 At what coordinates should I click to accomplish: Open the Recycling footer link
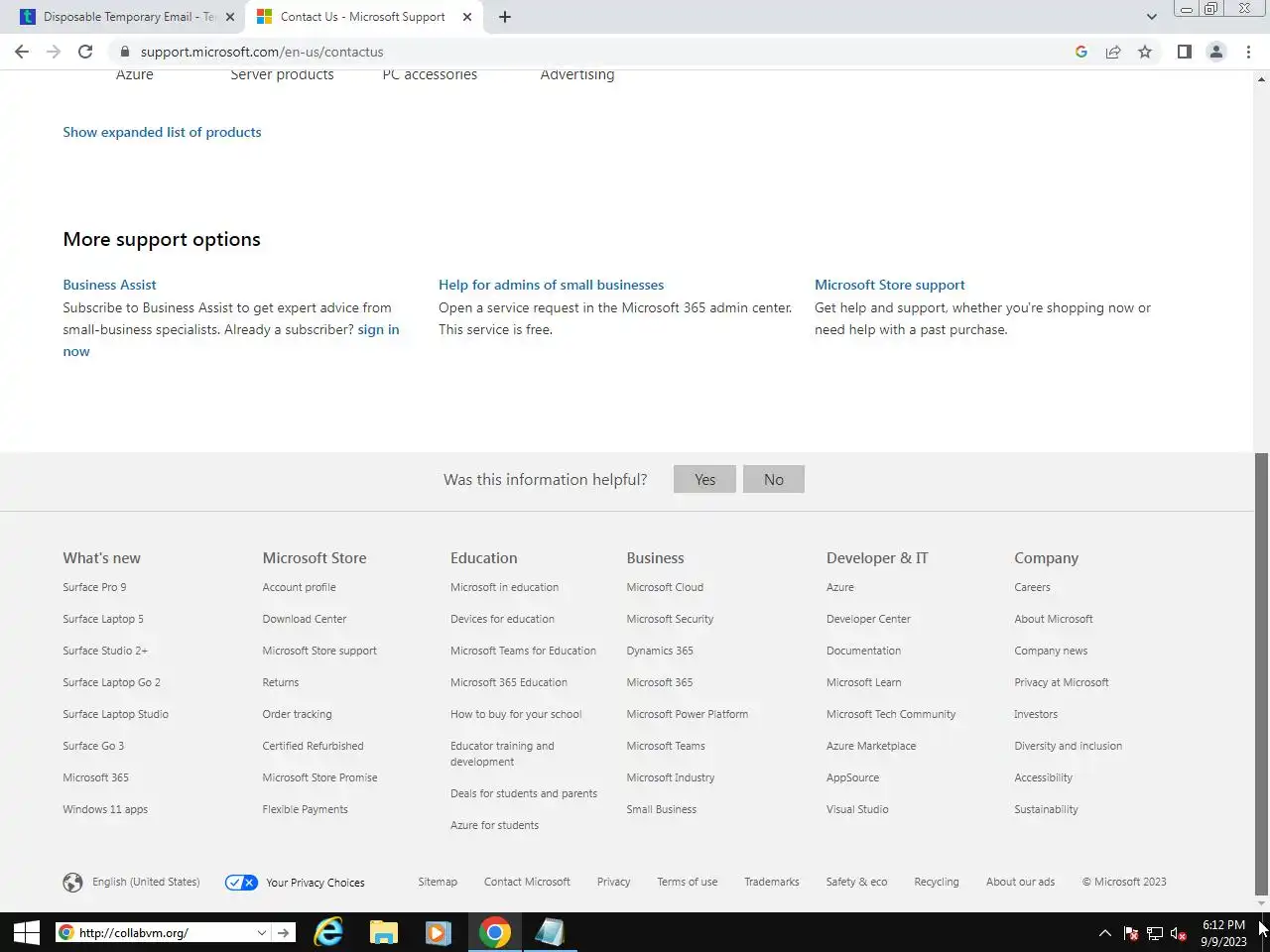pos(936,882)
